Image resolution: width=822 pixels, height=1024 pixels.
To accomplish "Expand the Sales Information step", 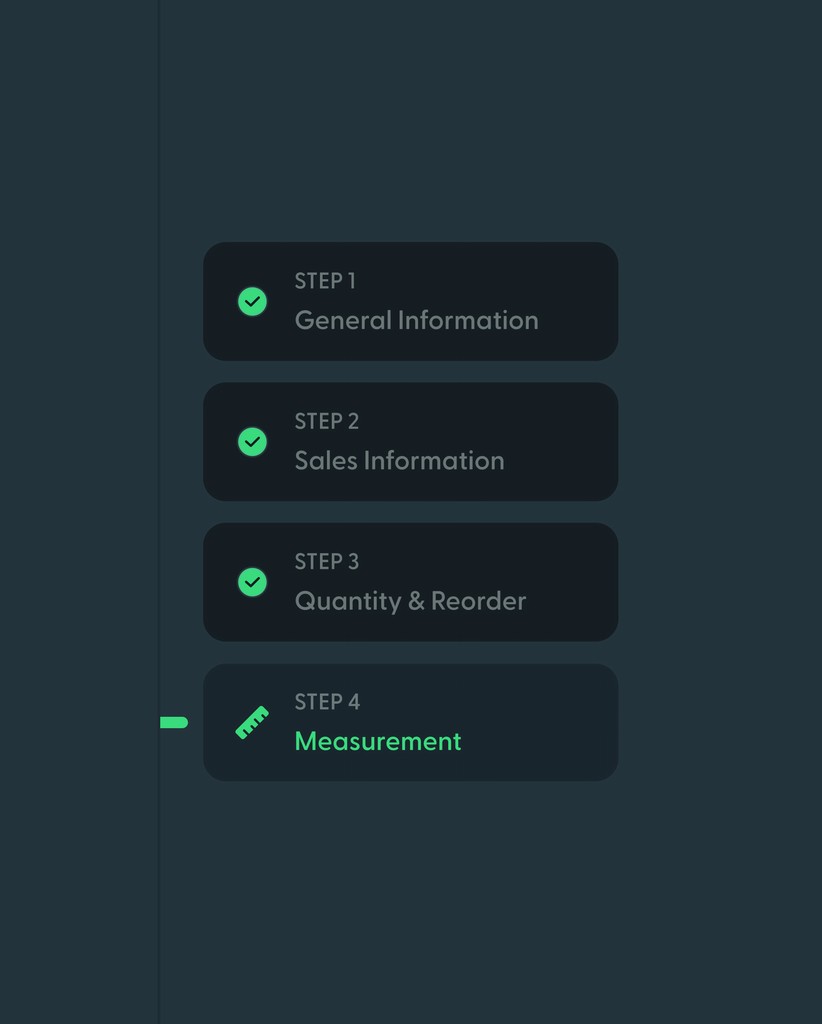I will pos(410,441).
